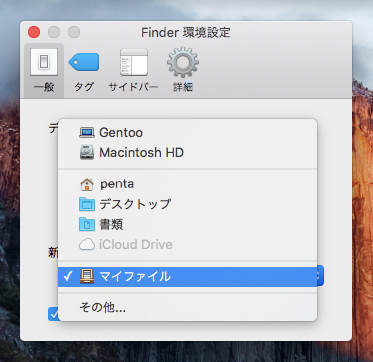
Task: Select the checked マイファイル entry
Action: (x=187, y=276)
